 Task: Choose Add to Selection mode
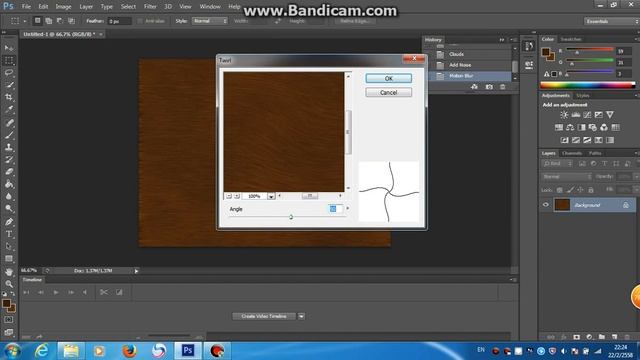tap(49, 20)
